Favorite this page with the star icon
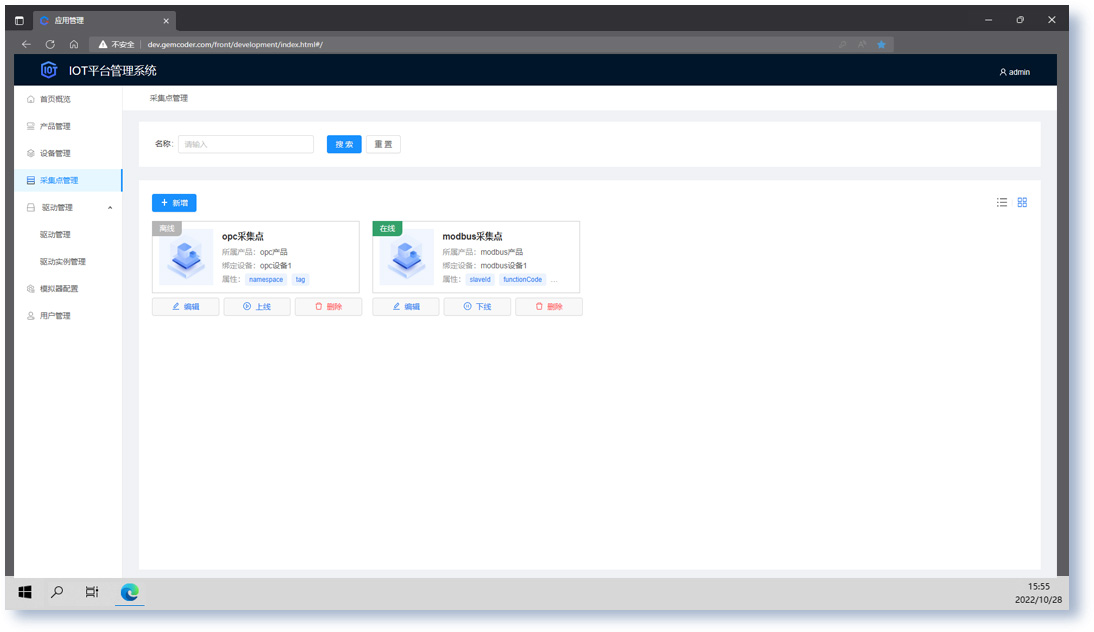Viewport: 1094px width, 632px height. tap(881, 44)
